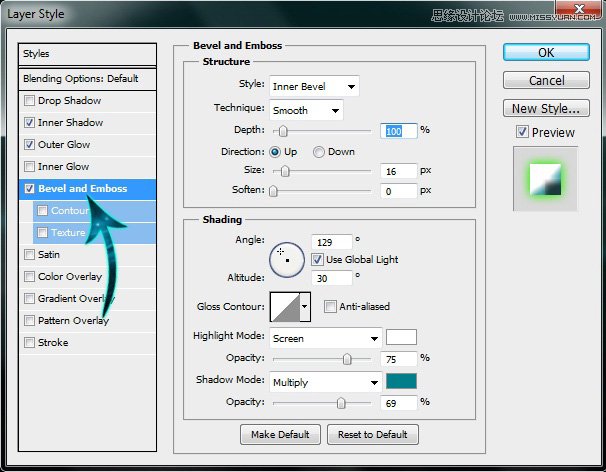The image size is (606, 472).
Task: Enable the Drop Shadow checkbox
Action: tap(29, 101)
